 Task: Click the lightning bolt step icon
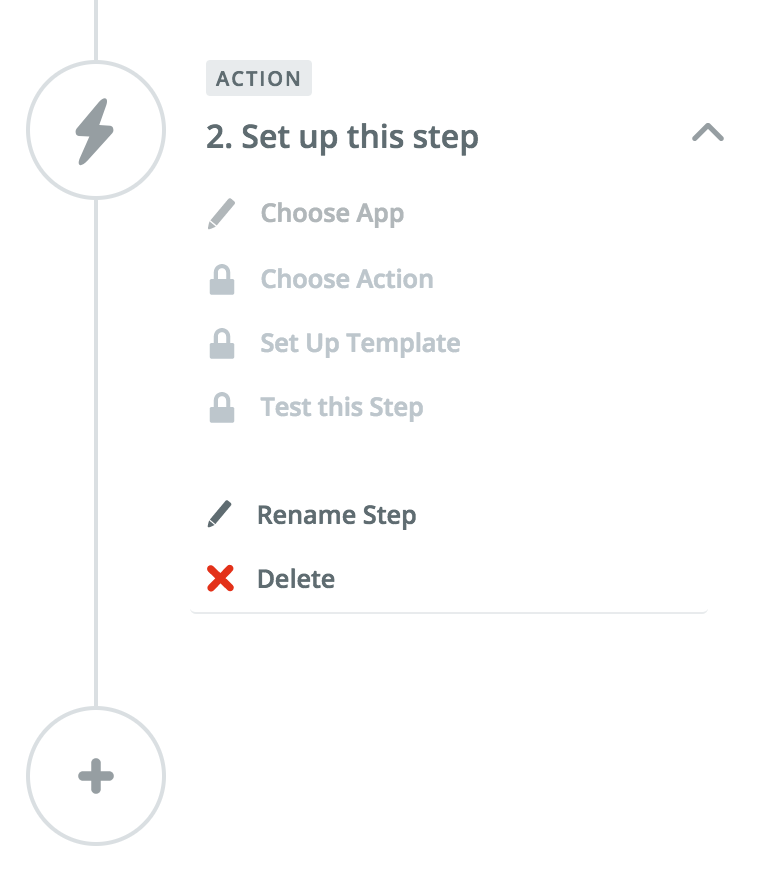coord(96,130)
